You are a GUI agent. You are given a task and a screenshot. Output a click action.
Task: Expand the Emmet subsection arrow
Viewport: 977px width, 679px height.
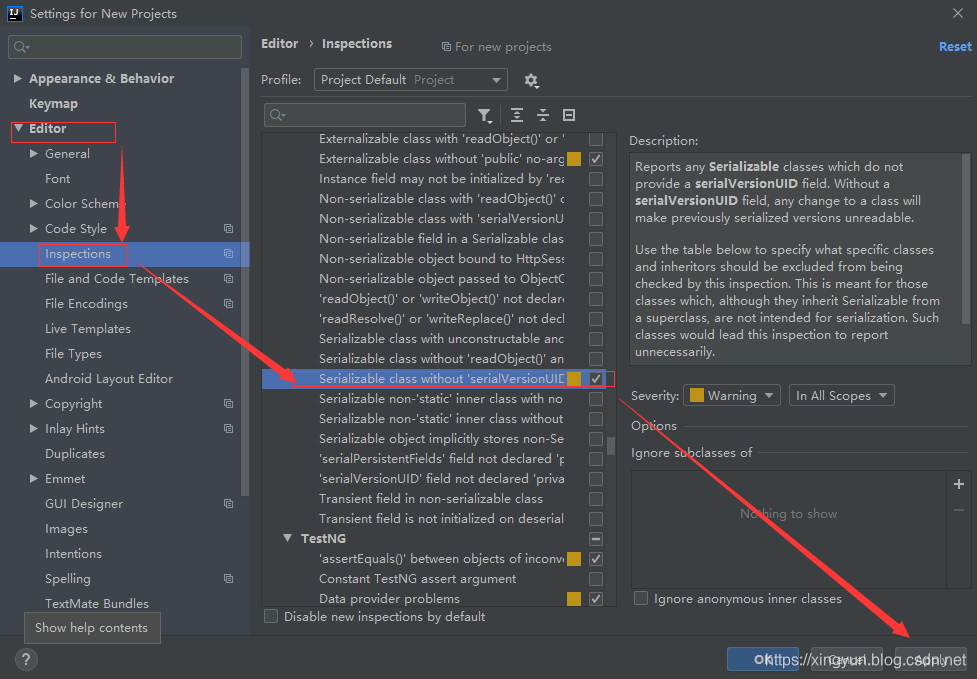point(34,478)
